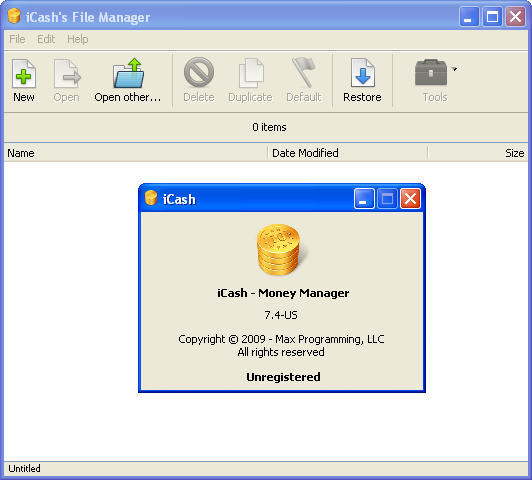Click the Delete toolbar icon
Screen dimensions: 532x480
tap(199, 72)
